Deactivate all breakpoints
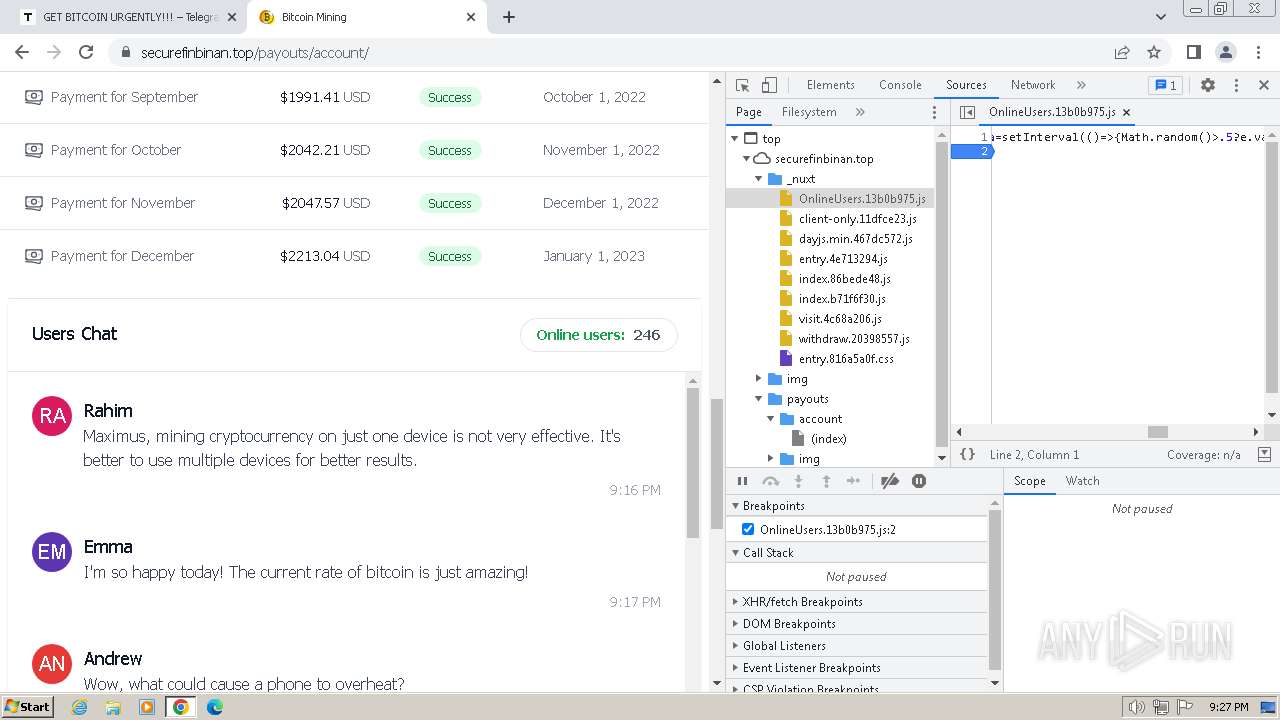 point(890,481)
